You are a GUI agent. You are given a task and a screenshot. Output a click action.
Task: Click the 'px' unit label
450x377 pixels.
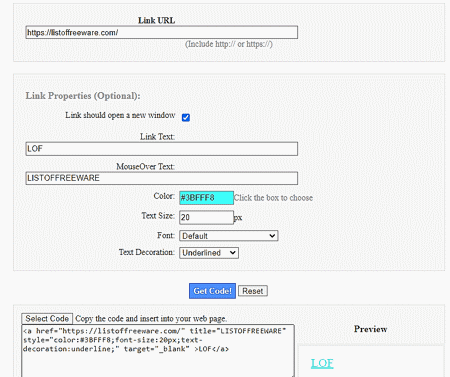coord(238,218)
